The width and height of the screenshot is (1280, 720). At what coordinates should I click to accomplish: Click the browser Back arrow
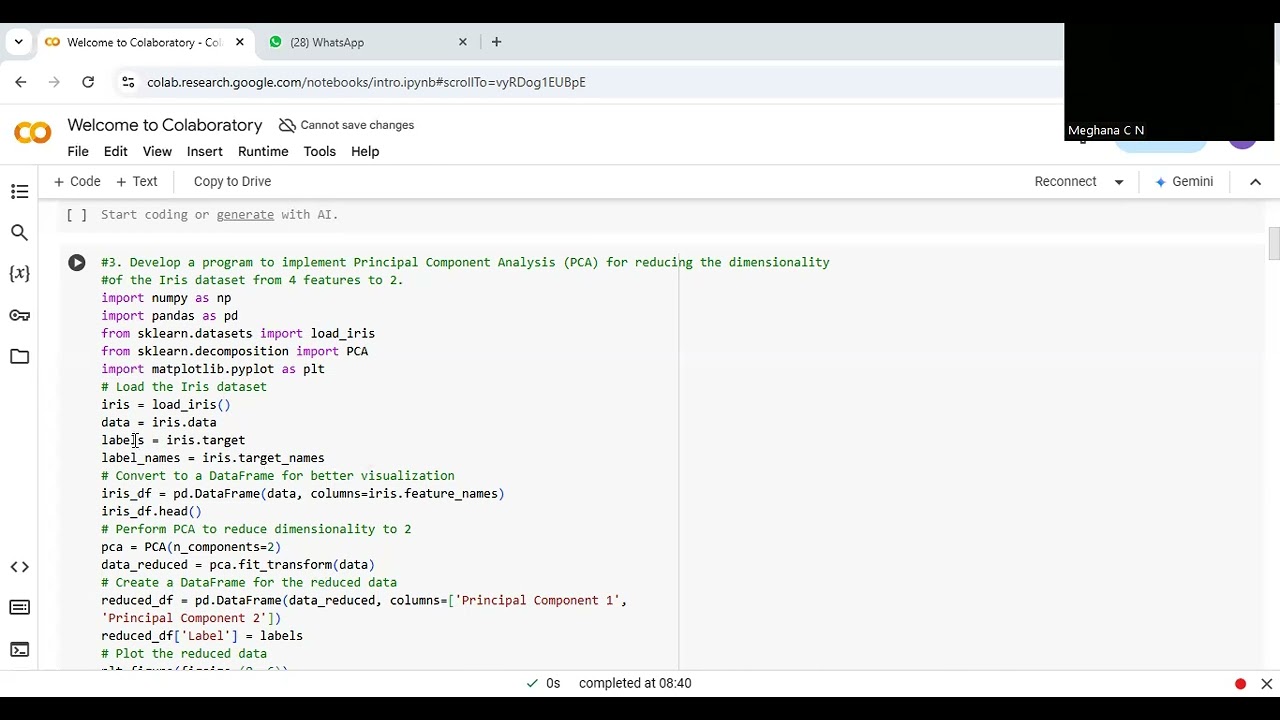pos(20,82)
